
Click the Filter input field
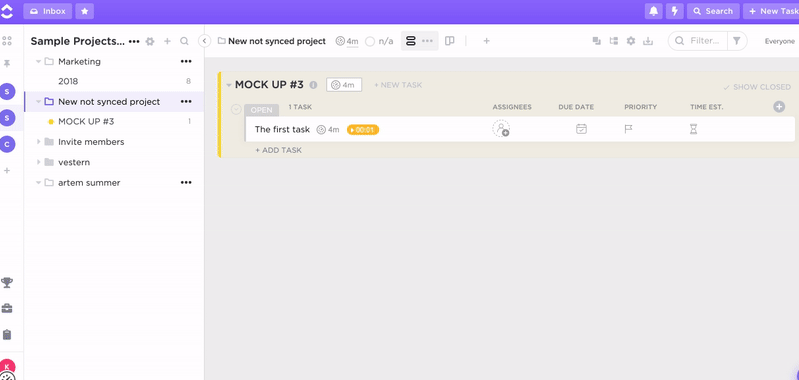699,41
